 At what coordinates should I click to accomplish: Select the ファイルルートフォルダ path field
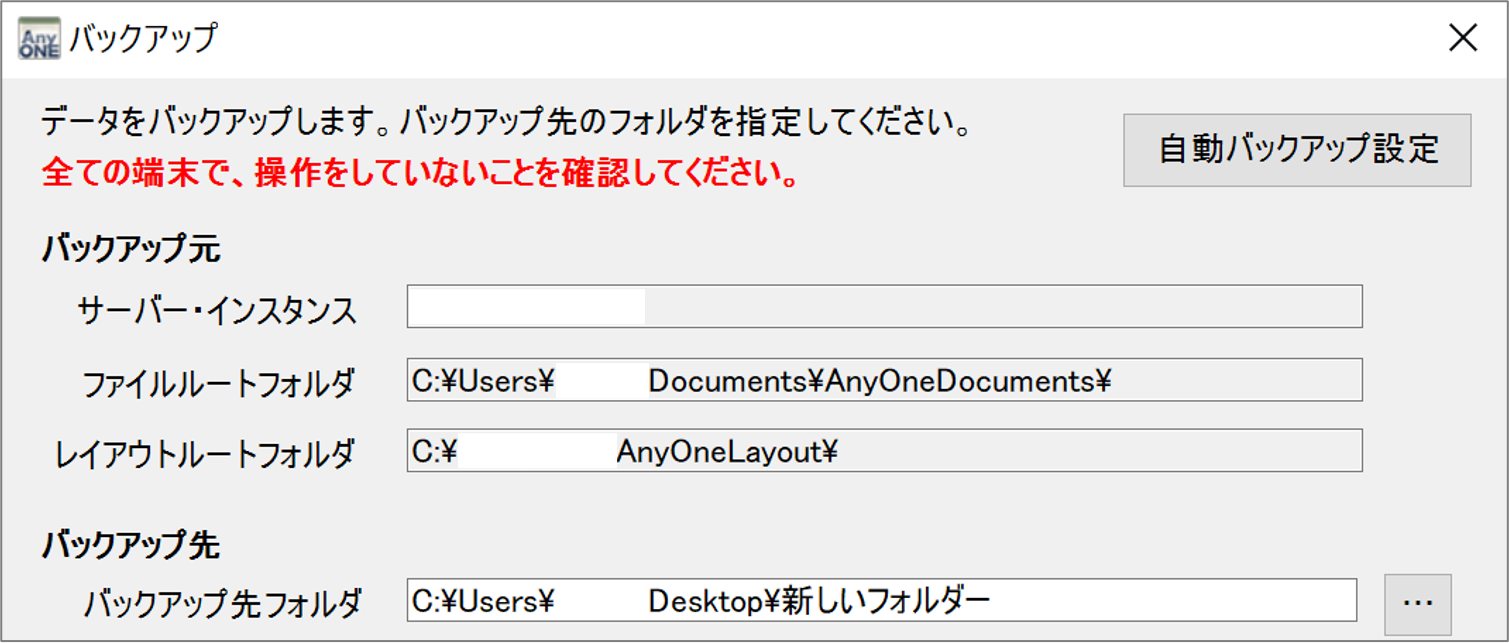click(885, 380)
